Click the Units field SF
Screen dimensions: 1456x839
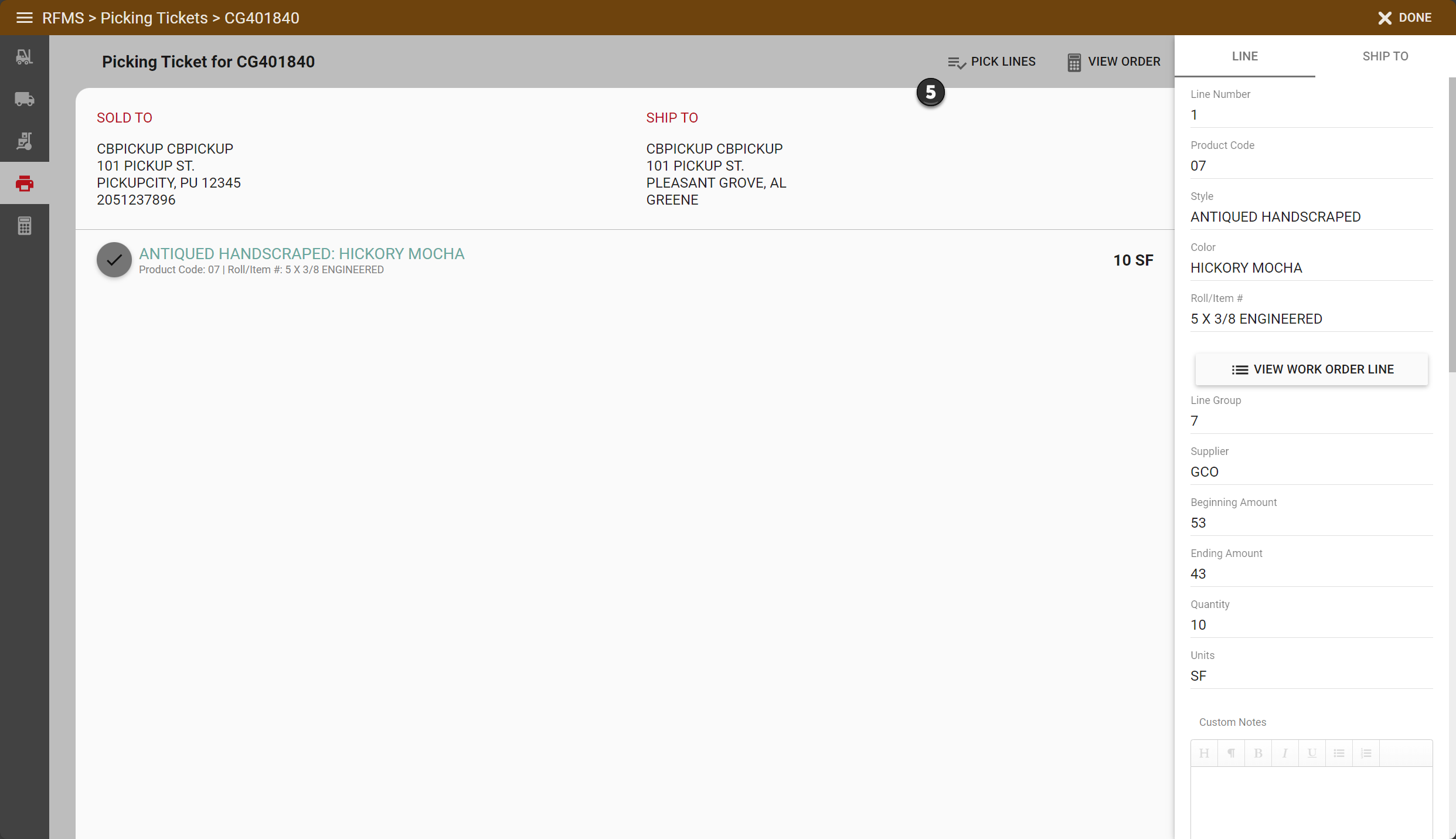[x=1311, y=676]
